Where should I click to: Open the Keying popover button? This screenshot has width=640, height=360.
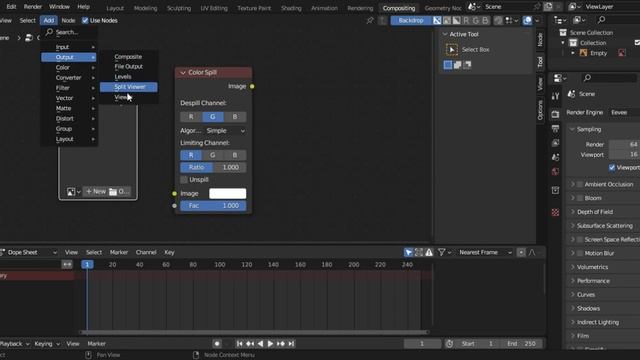(47, 344)
